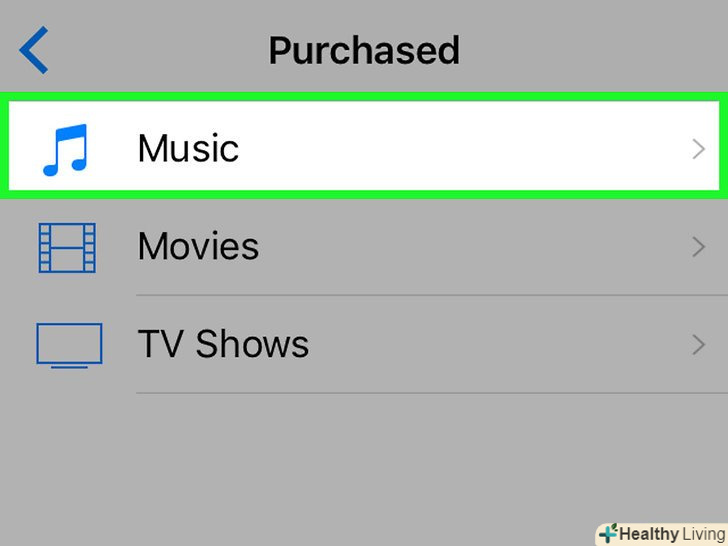Click the Healthy Living plus logo

[608, 534]
